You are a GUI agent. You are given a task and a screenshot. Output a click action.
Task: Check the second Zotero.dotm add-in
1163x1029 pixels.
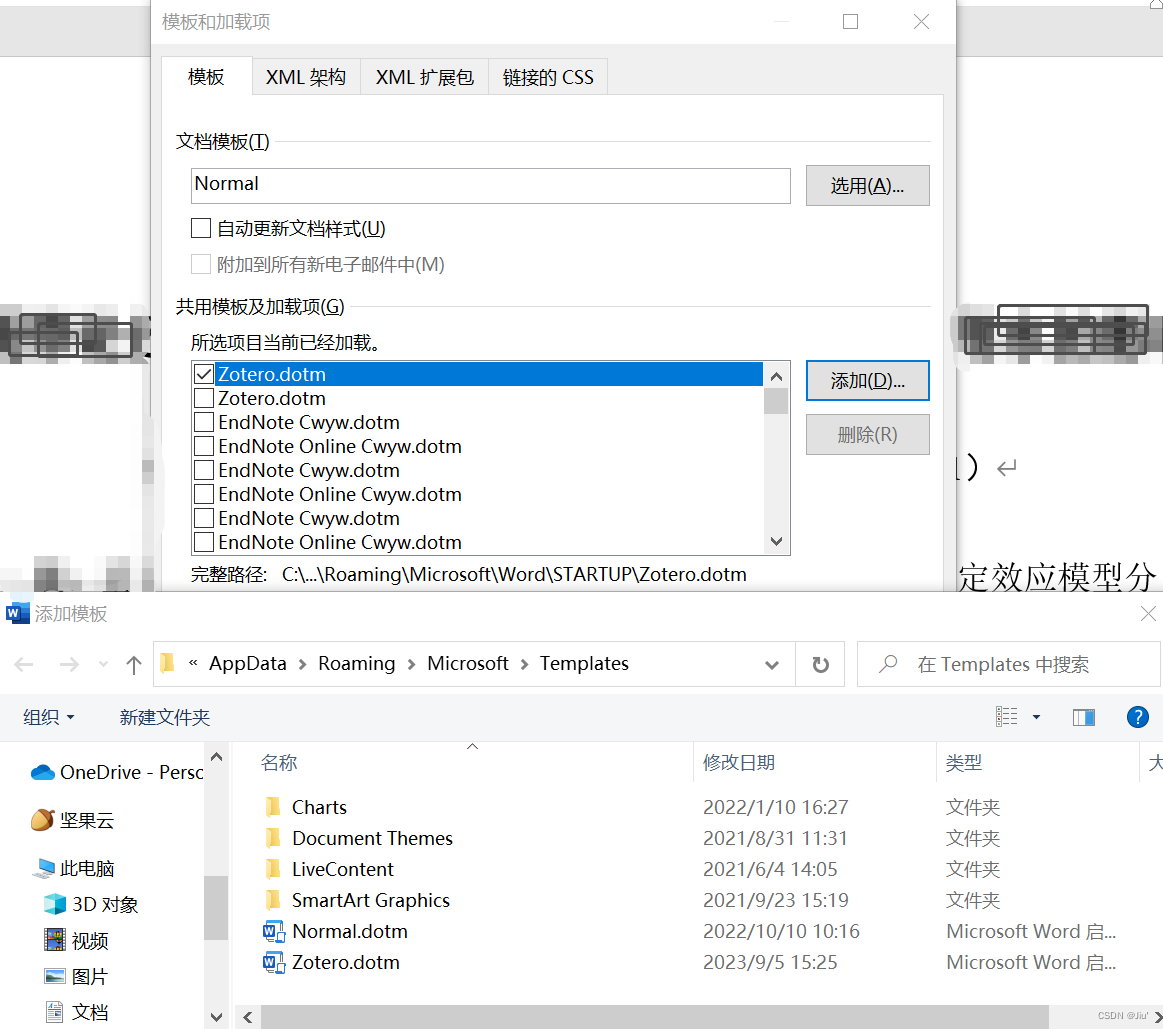point(204,398)
